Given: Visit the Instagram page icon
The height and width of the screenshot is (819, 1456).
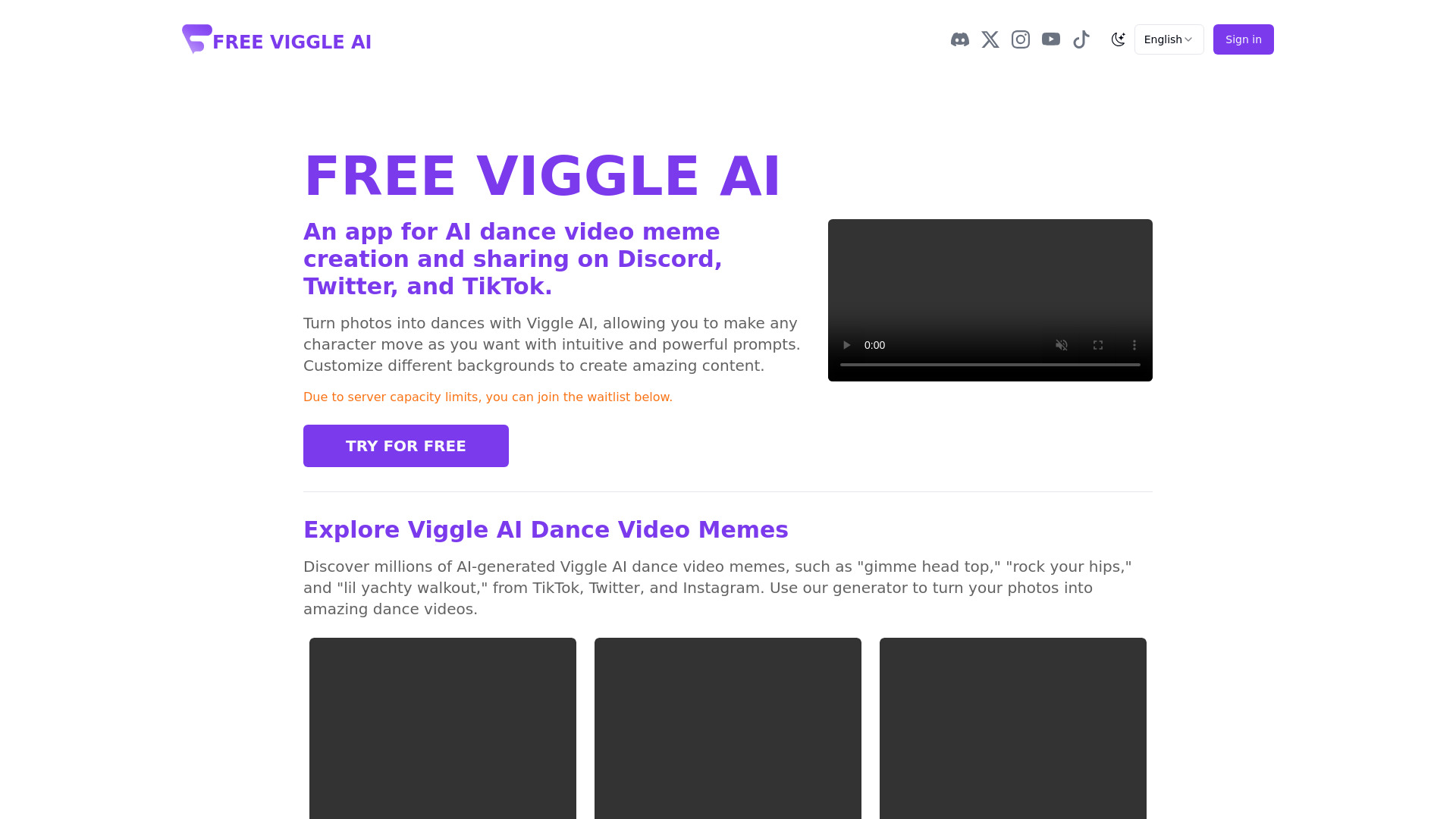Looking at the screenshot, I should point(1021,39).
